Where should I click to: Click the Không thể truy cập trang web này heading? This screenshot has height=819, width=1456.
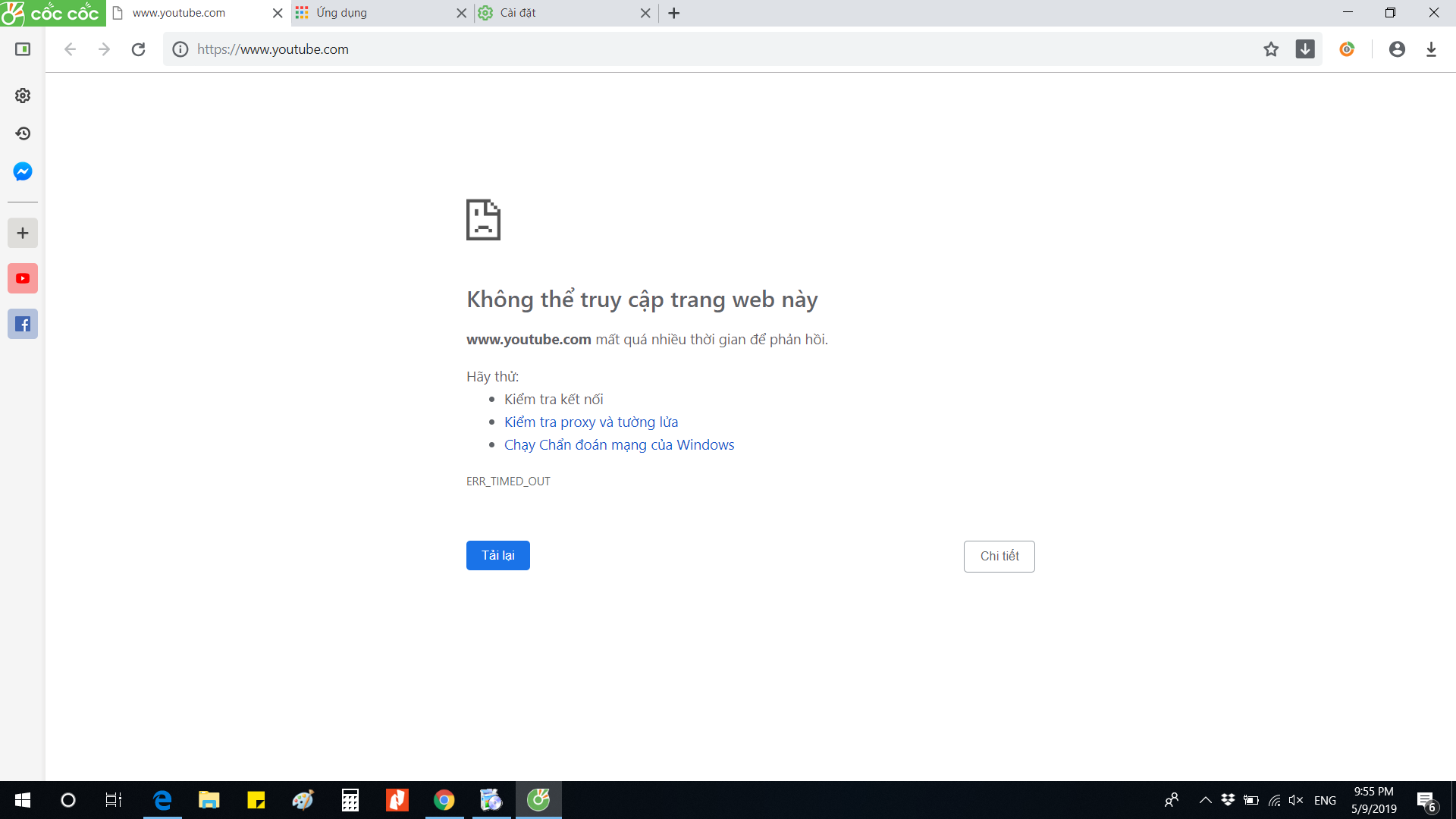coord(642,300)
